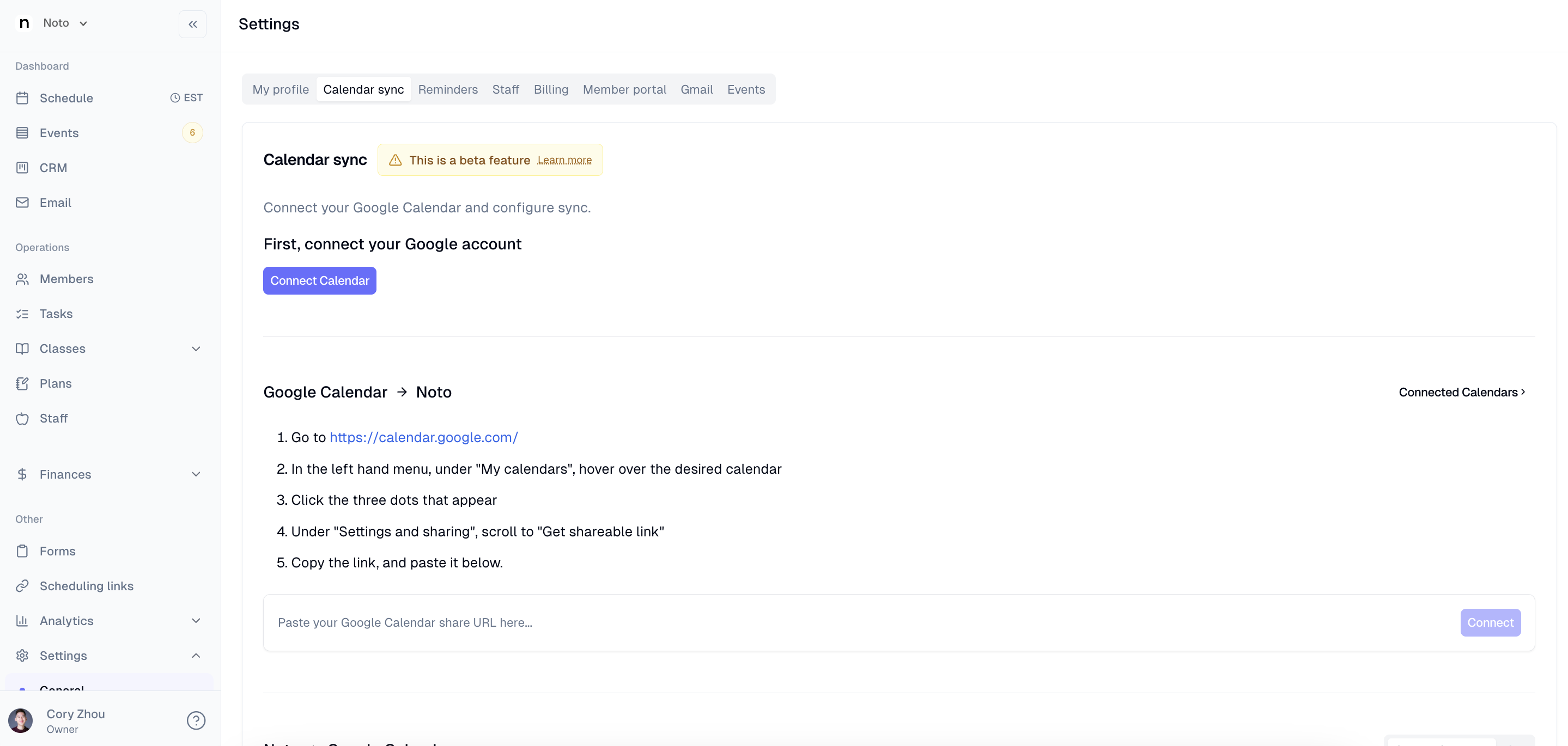Image resolution: width=1568 pixels, height=746 pixels.
Task: Click the Events badge showing 6
Action: click(192, 133)
